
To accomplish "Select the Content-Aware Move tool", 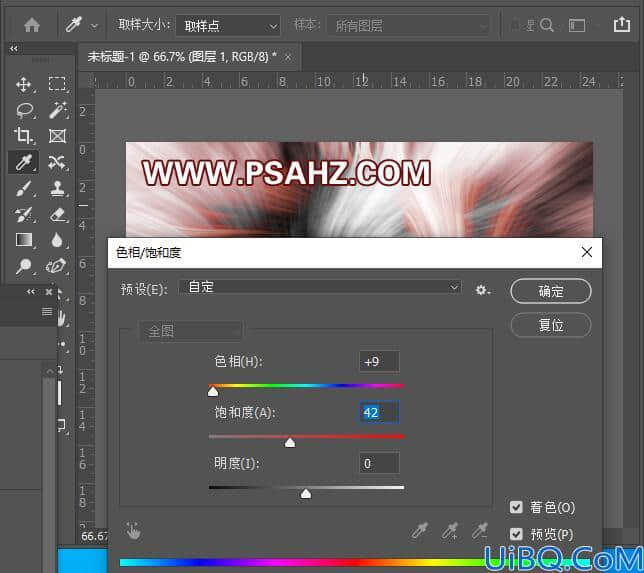I will tap(58, 162).
